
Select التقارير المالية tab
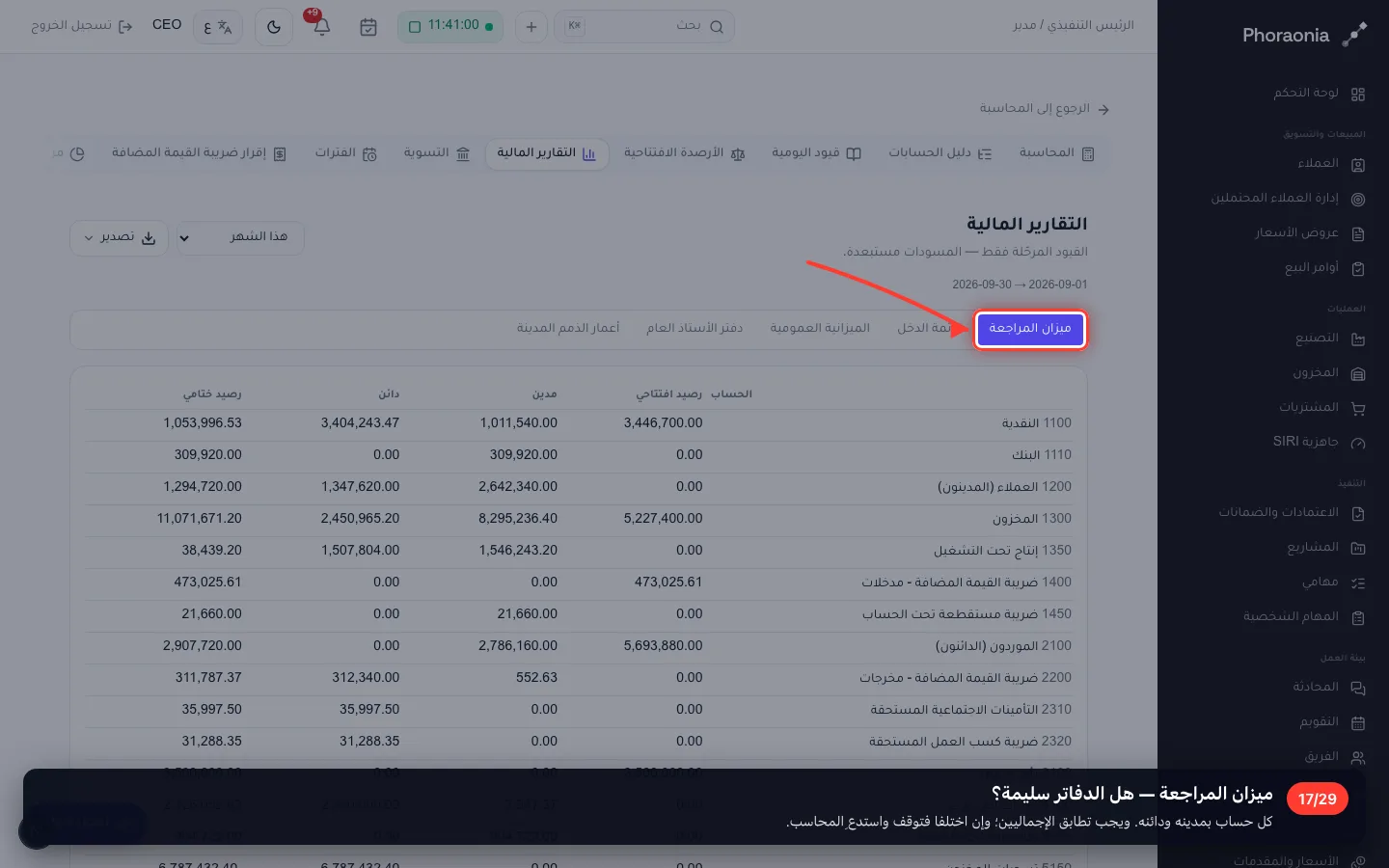(x=547, y=153)
